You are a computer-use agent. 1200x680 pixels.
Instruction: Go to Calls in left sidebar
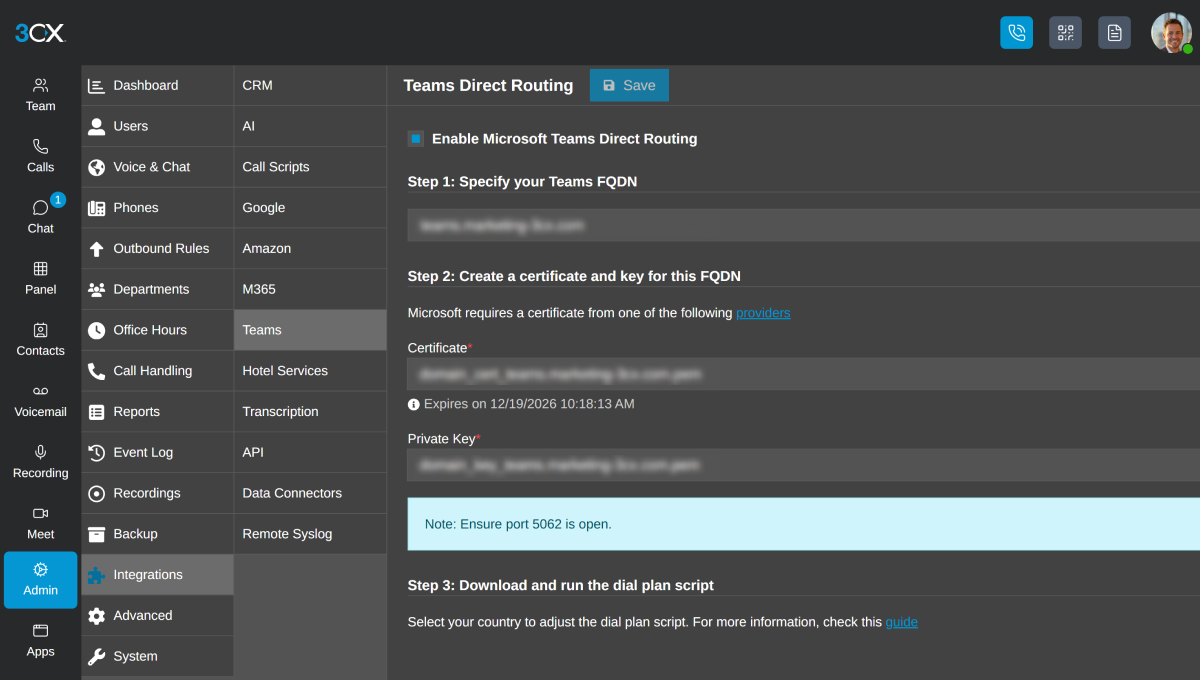click(40, 156)
